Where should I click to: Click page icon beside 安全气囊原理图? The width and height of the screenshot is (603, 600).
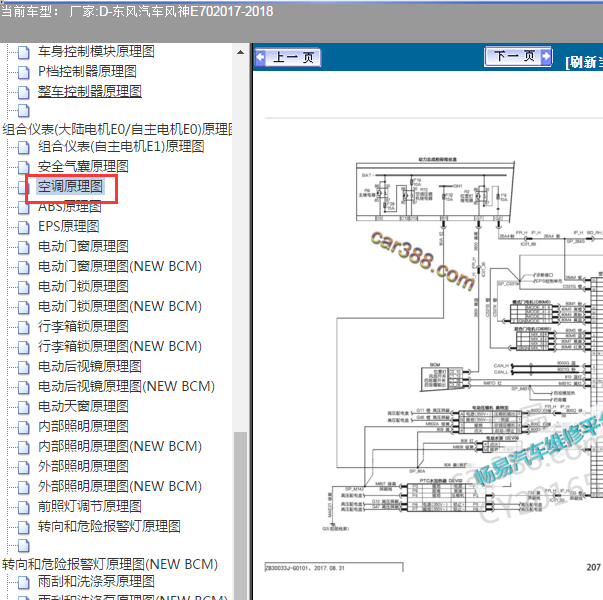tap(23, 168)
